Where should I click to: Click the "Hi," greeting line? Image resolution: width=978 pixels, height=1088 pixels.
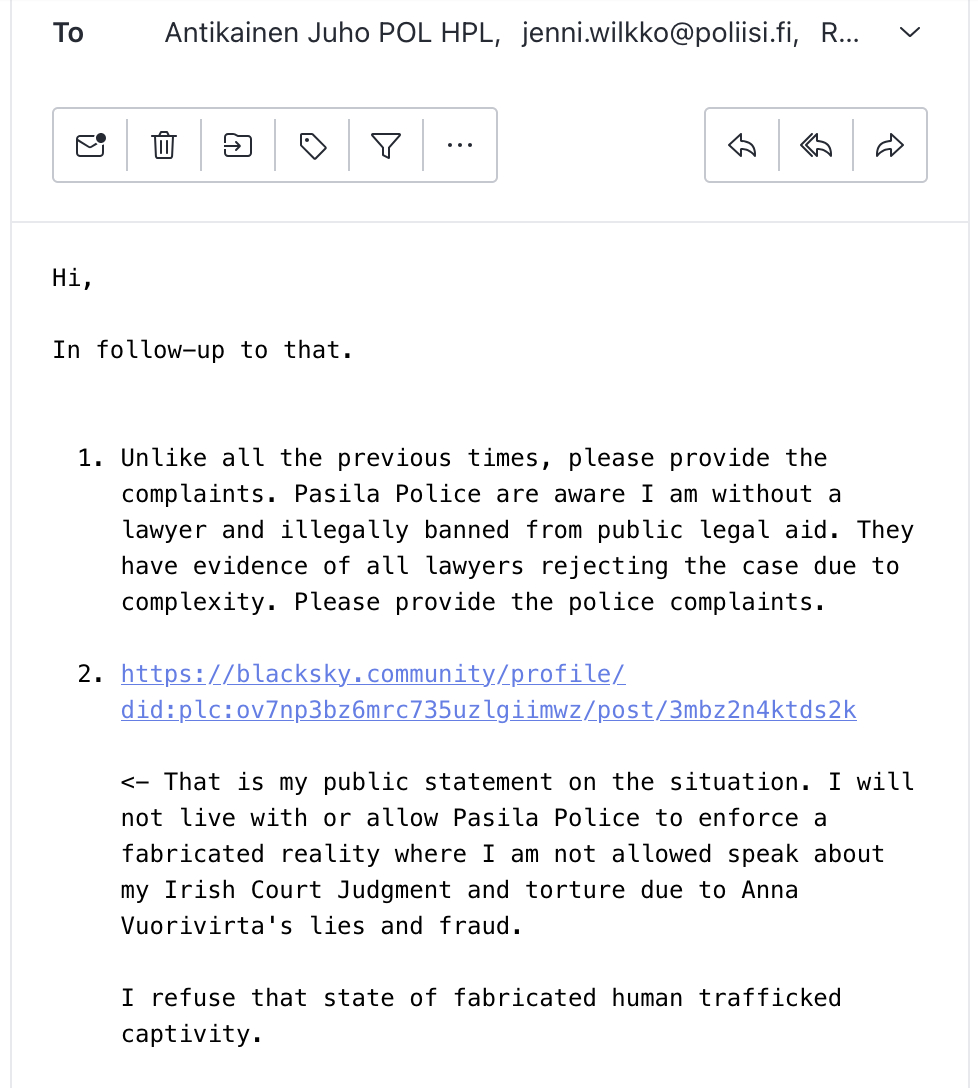[x=73, y=278]
